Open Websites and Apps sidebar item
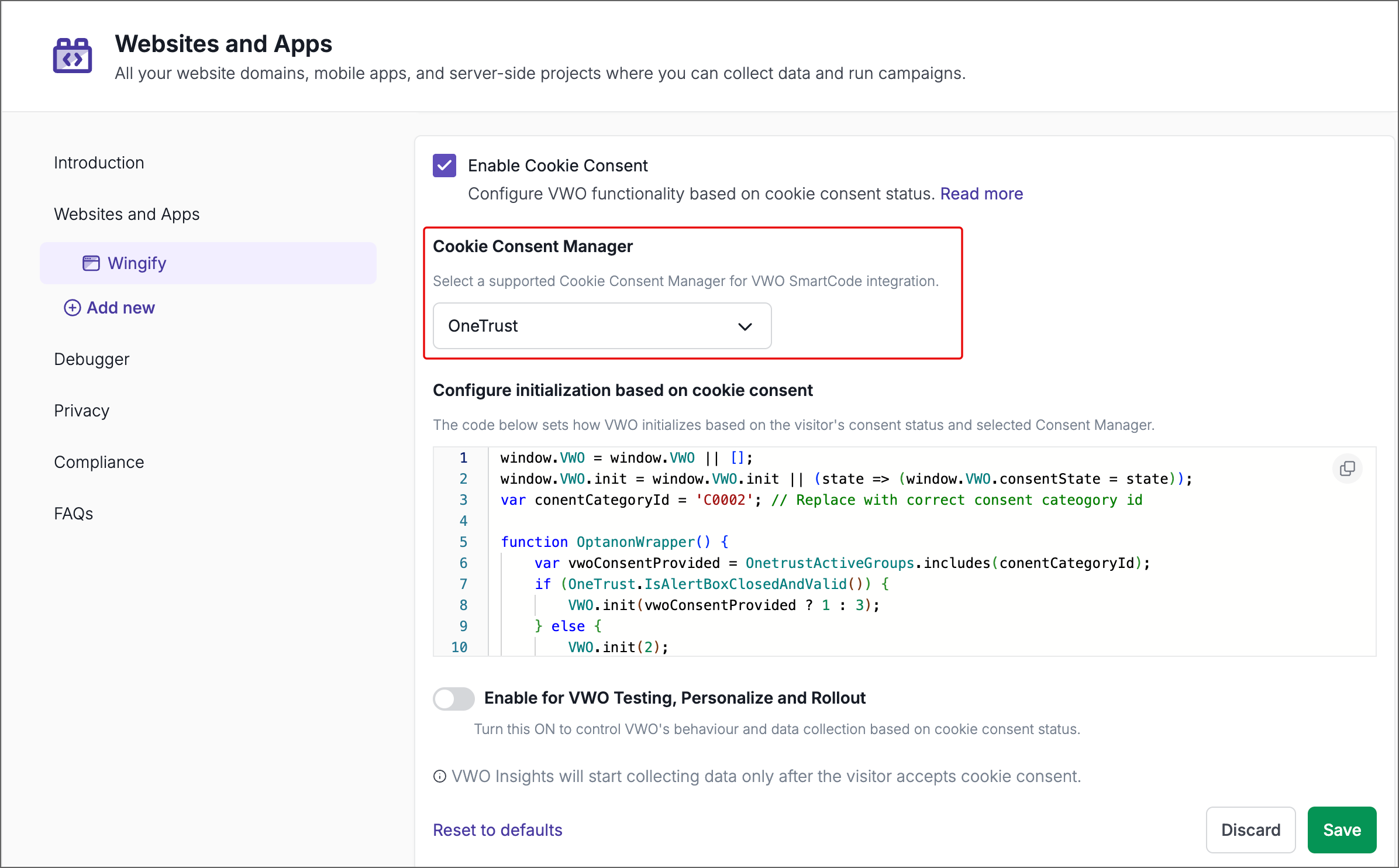The height and width of the screenshot is (868, 1399). pyautogui.click(x=127, y=214)
